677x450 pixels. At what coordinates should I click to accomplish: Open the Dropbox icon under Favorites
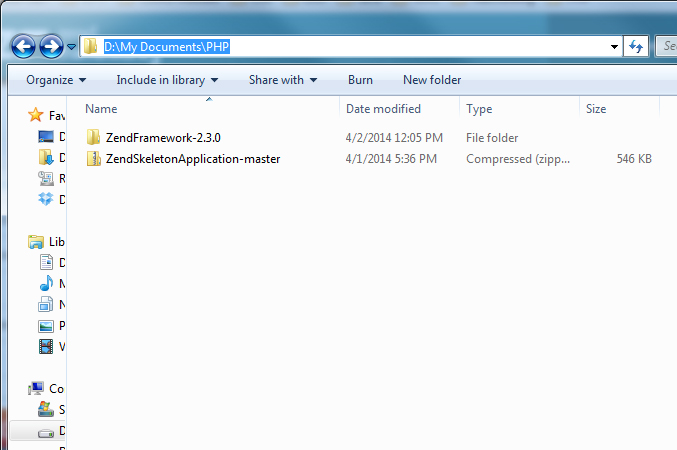[x=46, y=199]
